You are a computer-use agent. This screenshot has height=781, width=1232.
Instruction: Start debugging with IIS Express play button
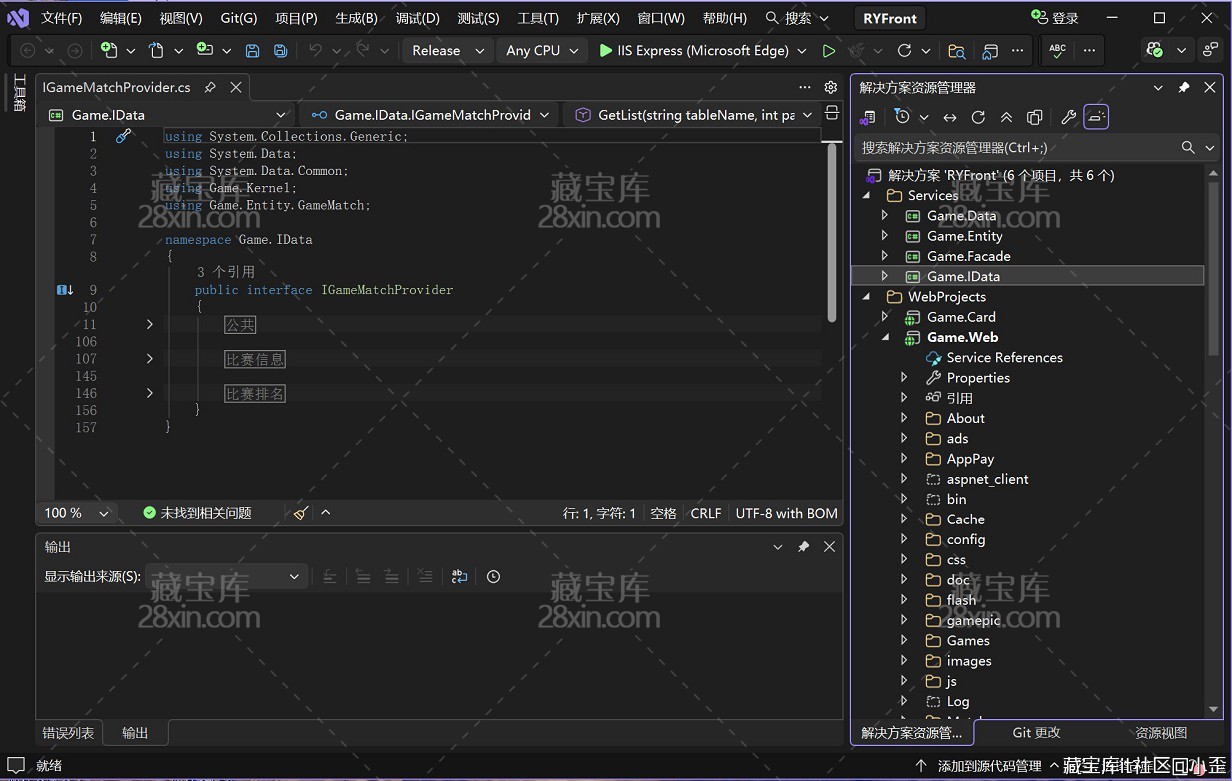point(605,50)
